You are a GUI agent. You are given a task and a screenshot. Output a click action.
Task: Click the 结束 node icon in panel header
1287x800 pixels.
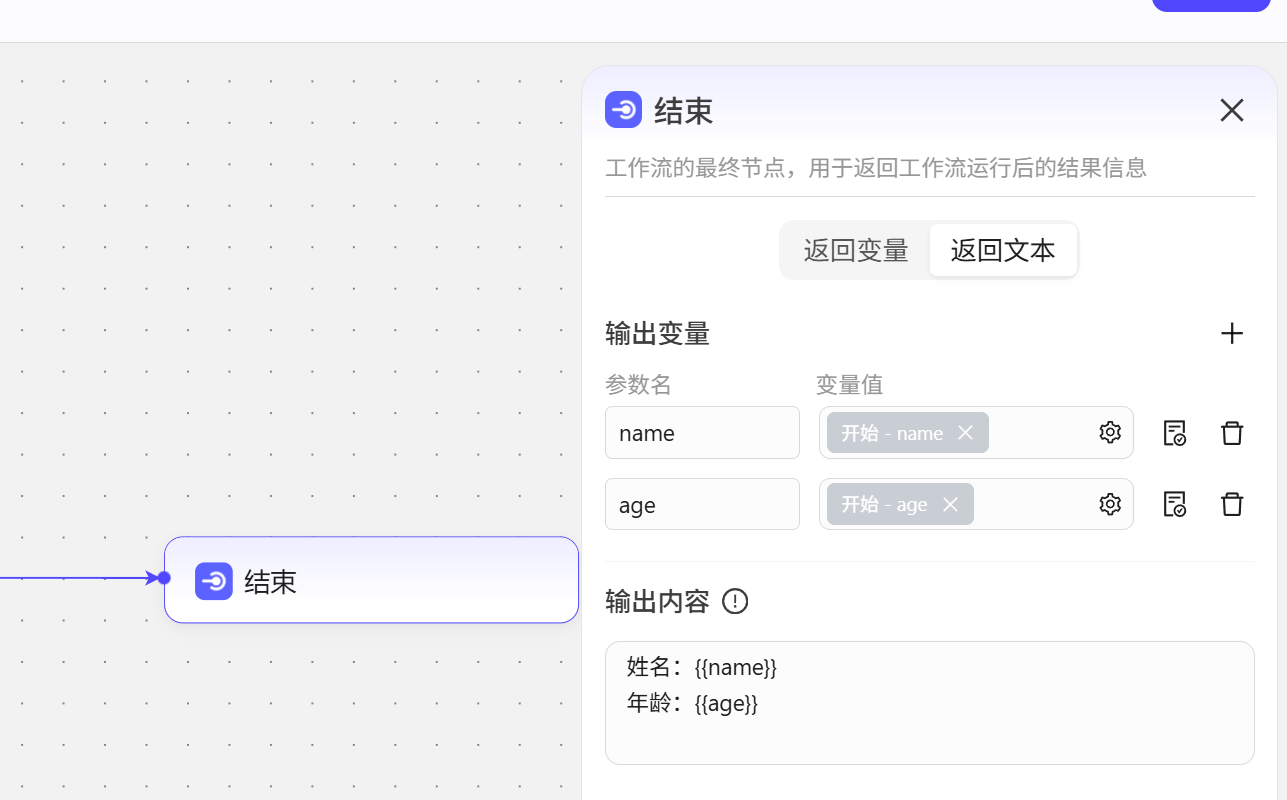click(x=623, y=110)
